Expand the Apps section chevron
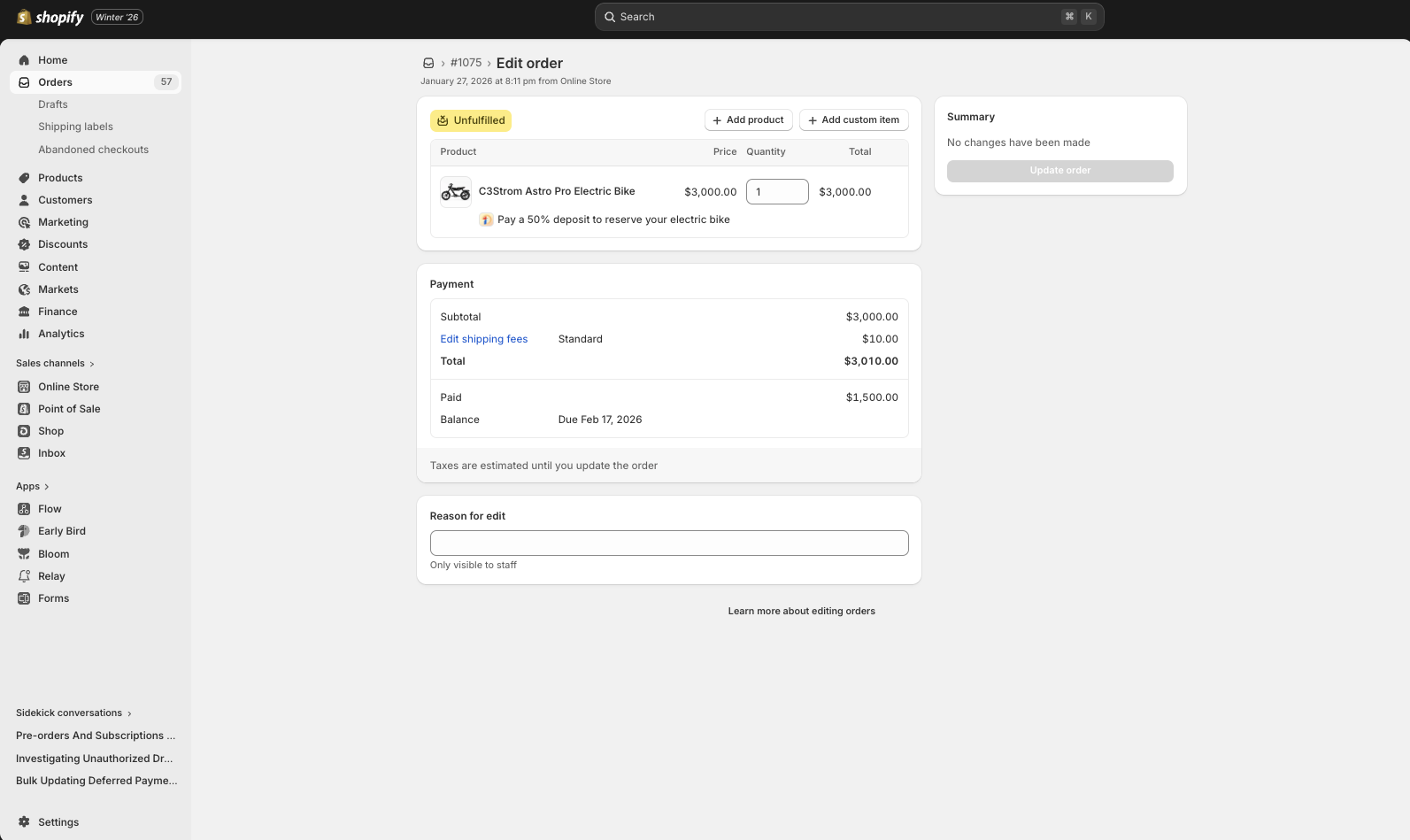1410x840 pixels. tap(47, 487)
